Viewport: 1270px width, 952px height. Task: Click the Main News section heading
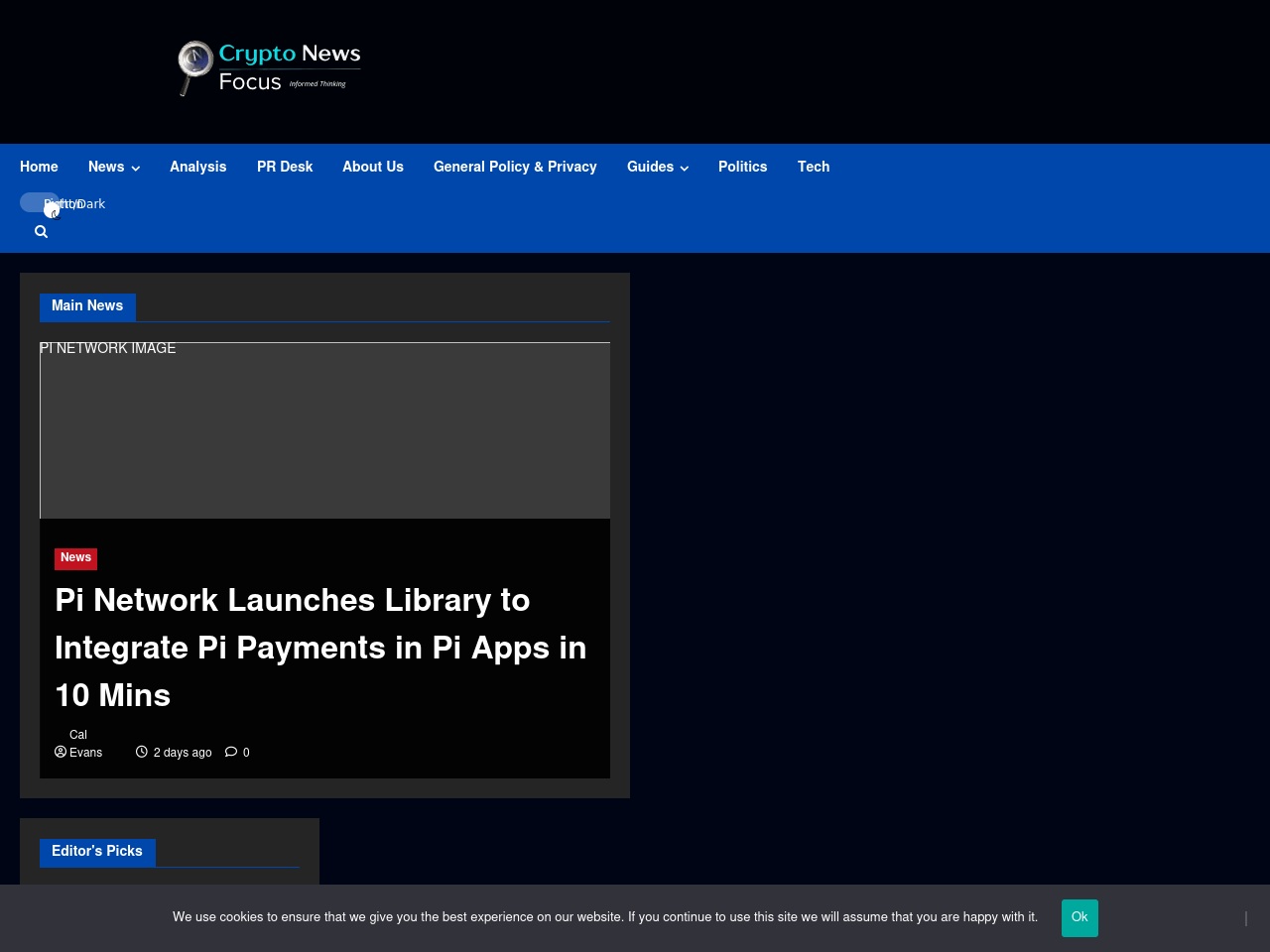(87, 306)
